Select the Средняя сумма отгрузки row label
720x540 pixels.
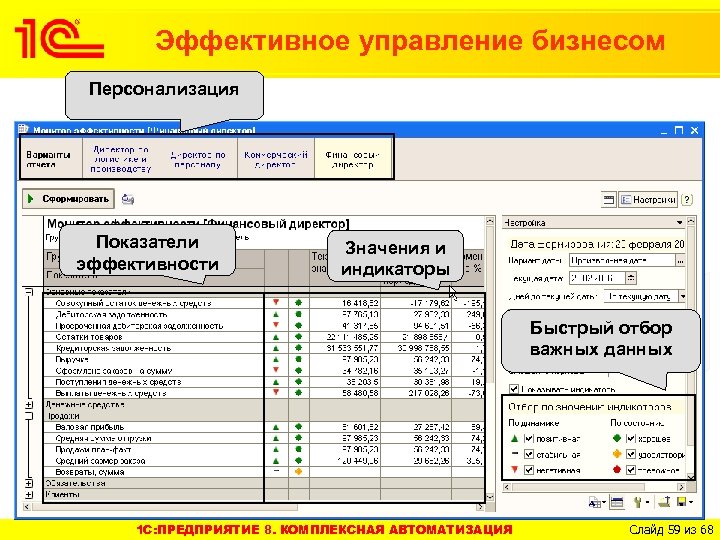(x=103, y=438)
